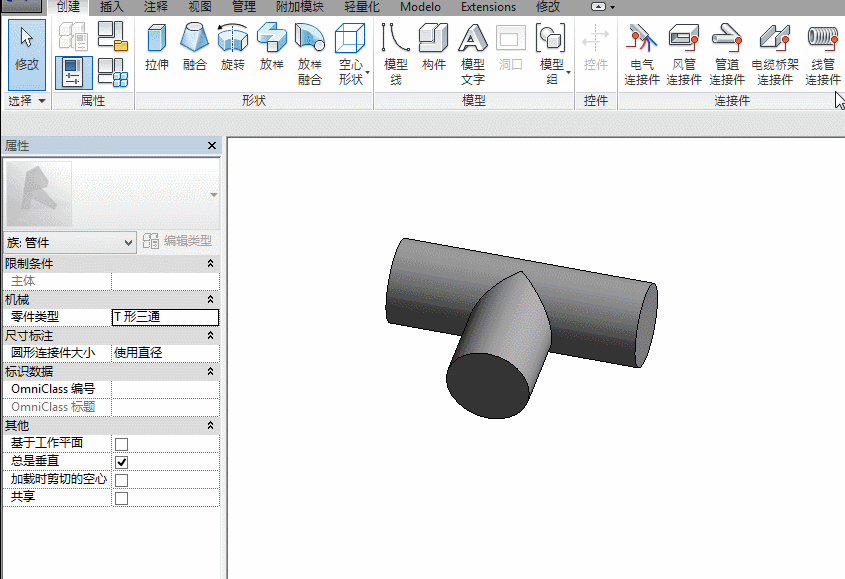The width and height of the screenshot is (845, 579).
Task: Click the 洞口 opening tool
Action: coord(510,47)
